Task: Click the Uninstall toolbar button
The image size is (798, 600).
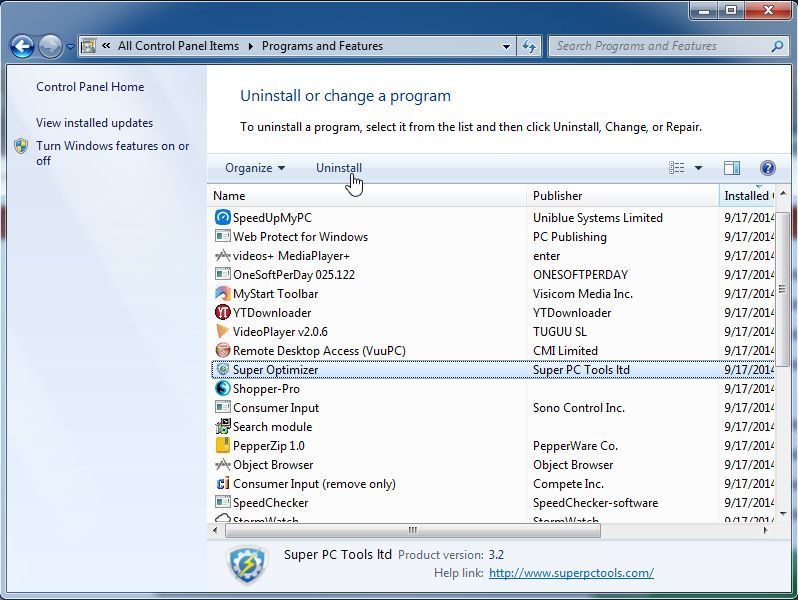Action: (x=339, y=168)
